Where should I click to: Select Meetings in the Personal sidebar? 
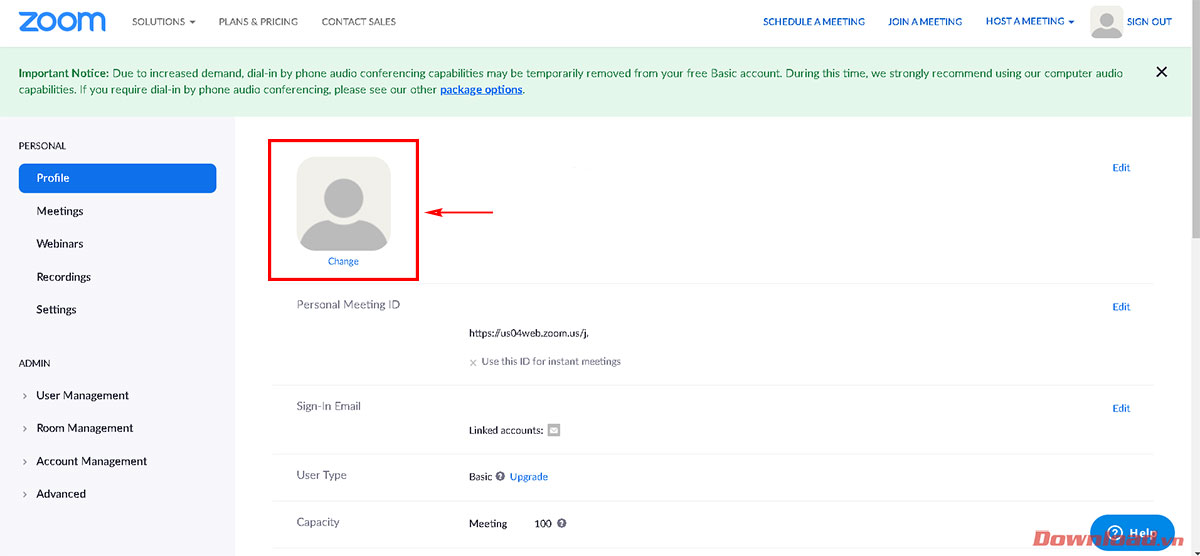coord(60,211)
